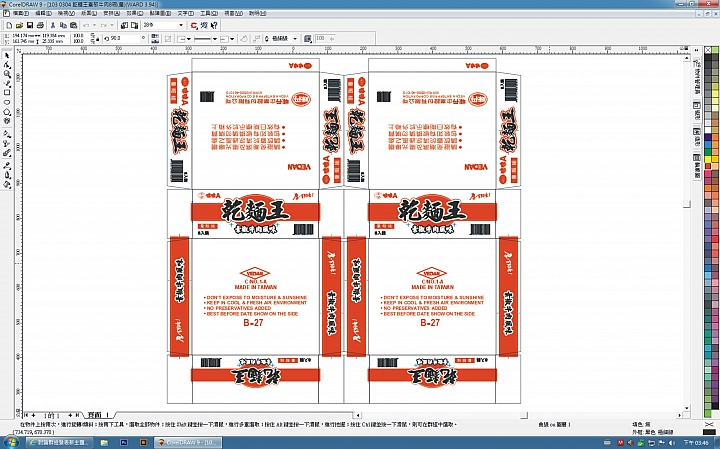720x449 pixels.
Task: Select the Freehand drawing tool
Action: coord(7,84)
